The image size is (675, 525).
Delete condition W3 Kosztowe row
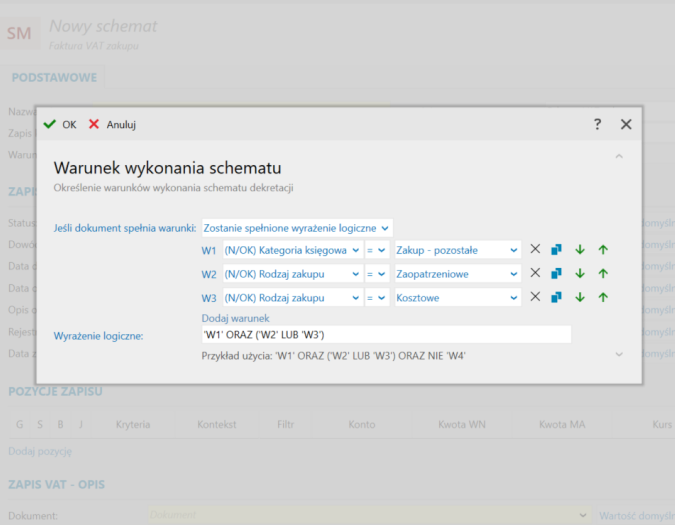click(x=535, y=297)
